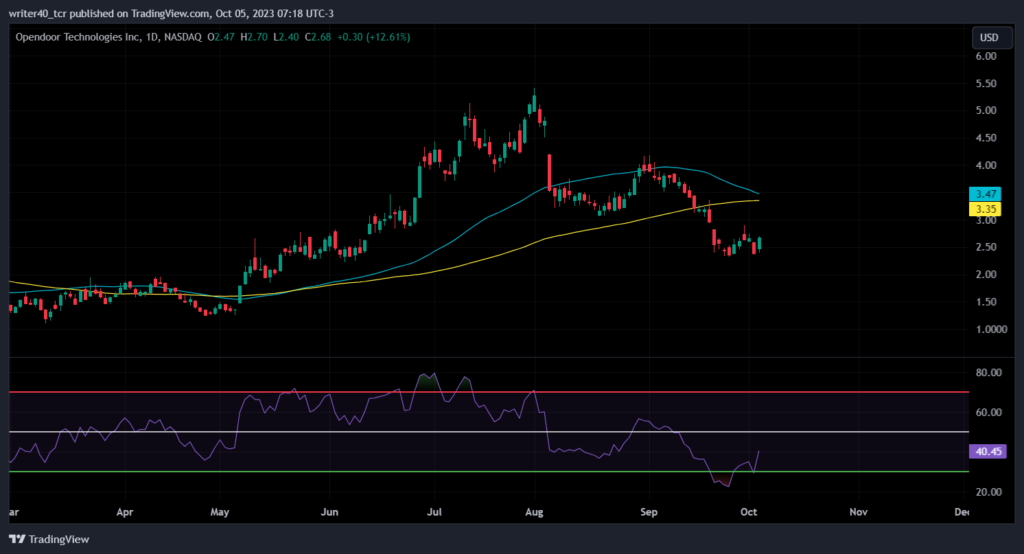Click the H2.70 high price value

point(254,37)
